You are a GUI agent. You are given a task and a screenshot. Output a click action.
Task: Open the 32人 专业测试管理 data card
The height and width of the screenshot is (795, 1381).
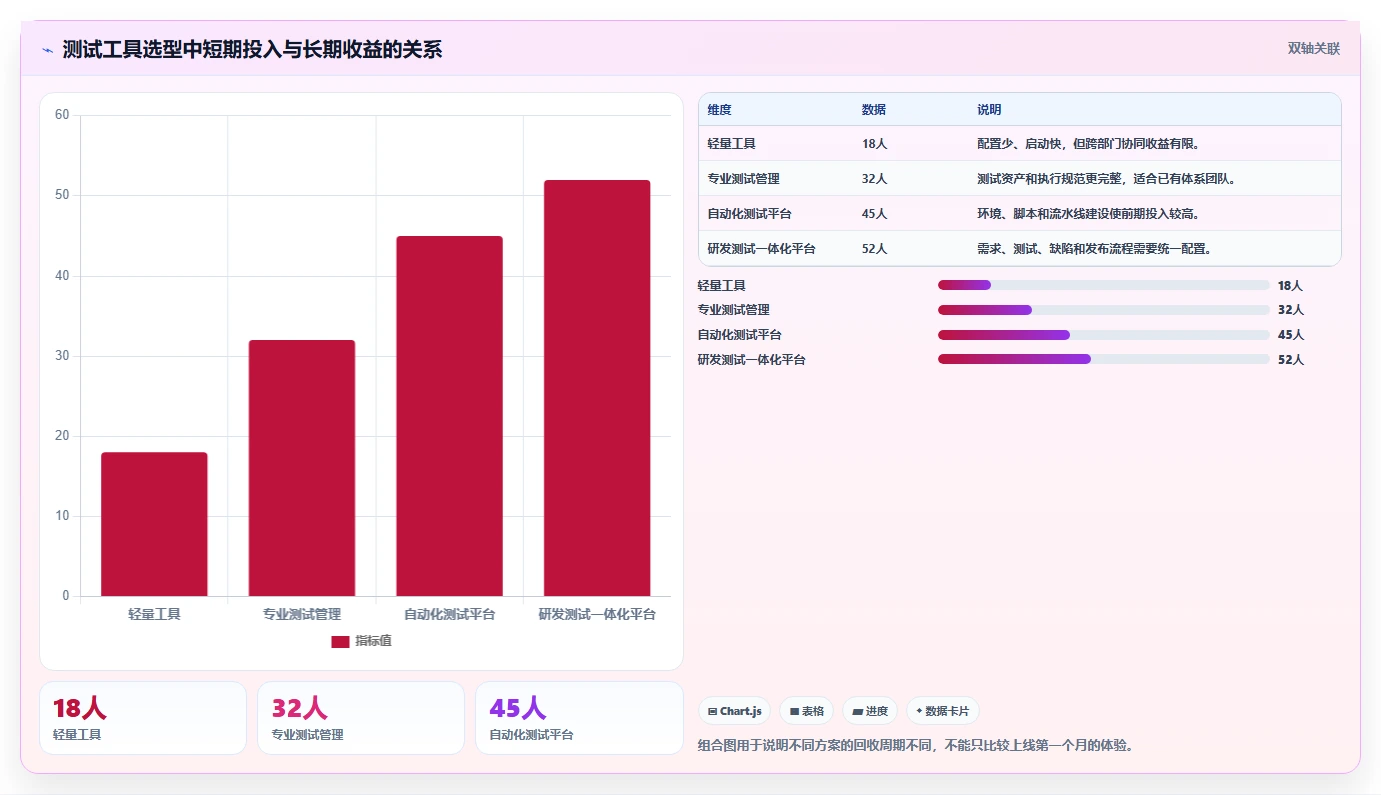click(x=361, y=718)
